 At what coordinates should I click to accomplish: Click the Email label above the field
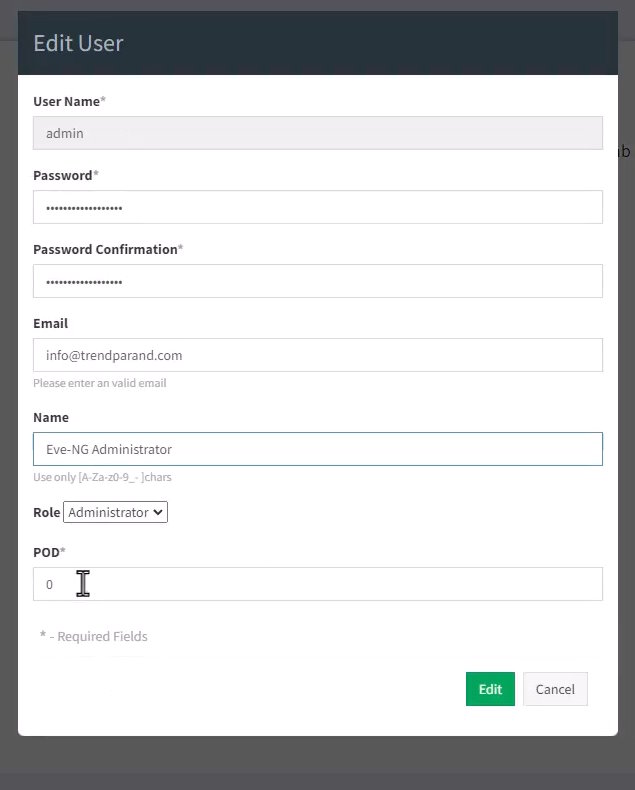click(x=50, y=323)
